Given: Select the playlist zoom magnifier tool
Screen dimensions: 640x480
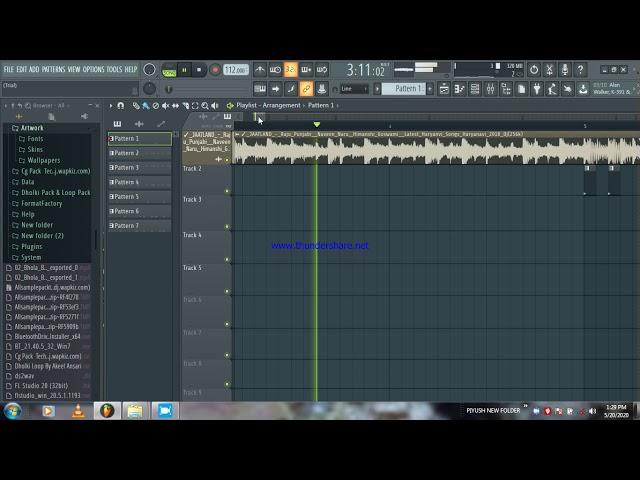Looking at the screenshot, I should [205, 106].
